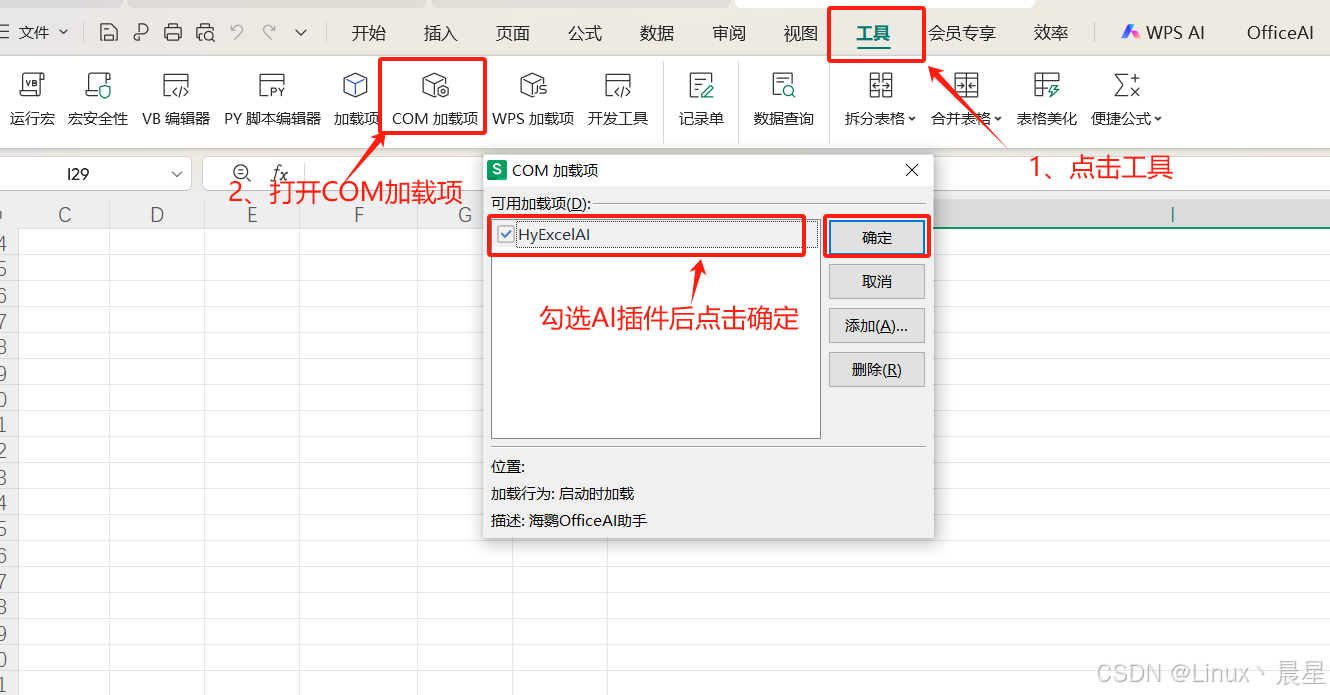
Task: Select column F header
Action: pyautogui.click(x=359, y=214)
